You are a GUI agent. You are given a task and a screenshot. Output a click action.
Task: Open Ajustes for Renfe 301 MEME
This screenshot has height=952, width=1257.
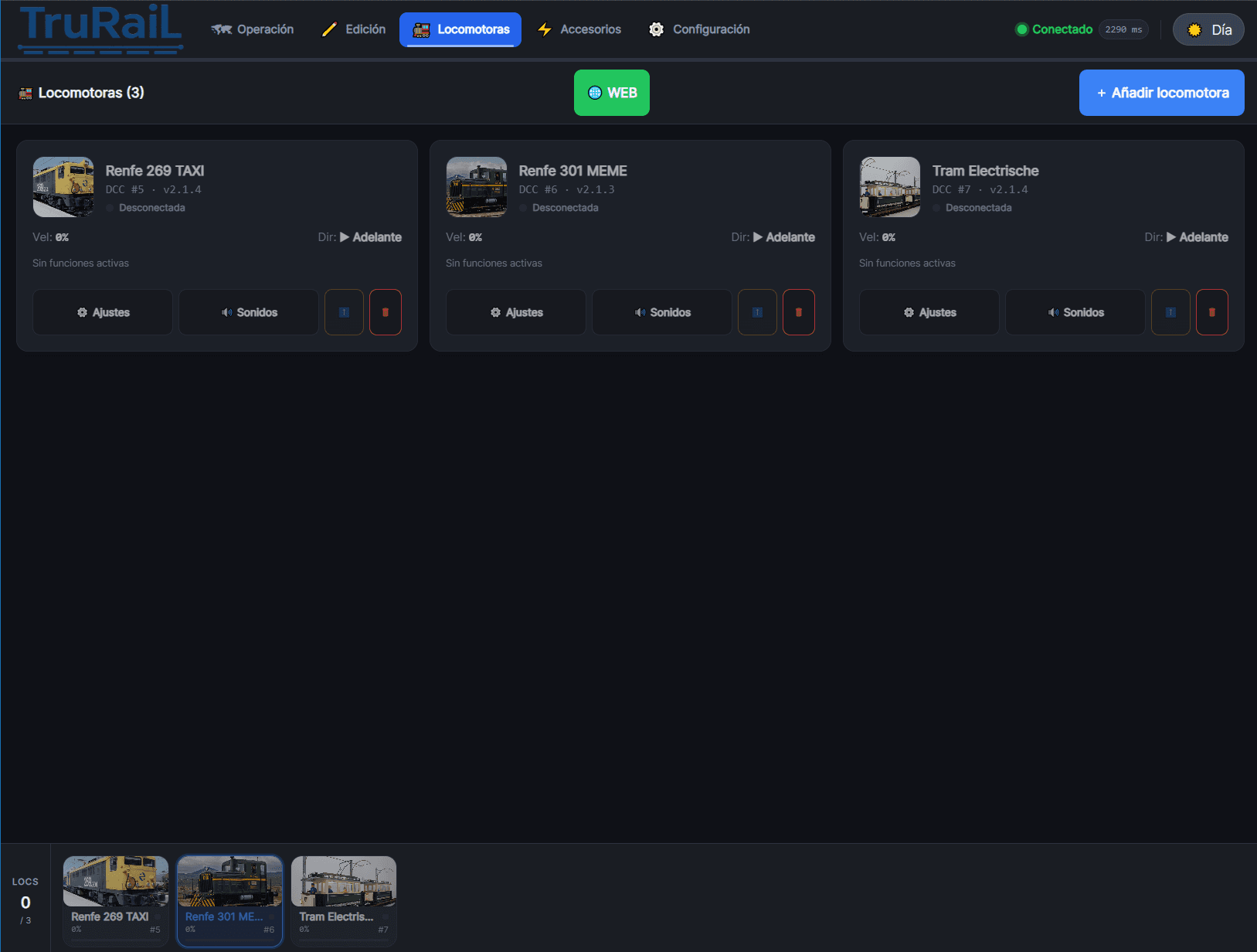click(x=516, y=312)
